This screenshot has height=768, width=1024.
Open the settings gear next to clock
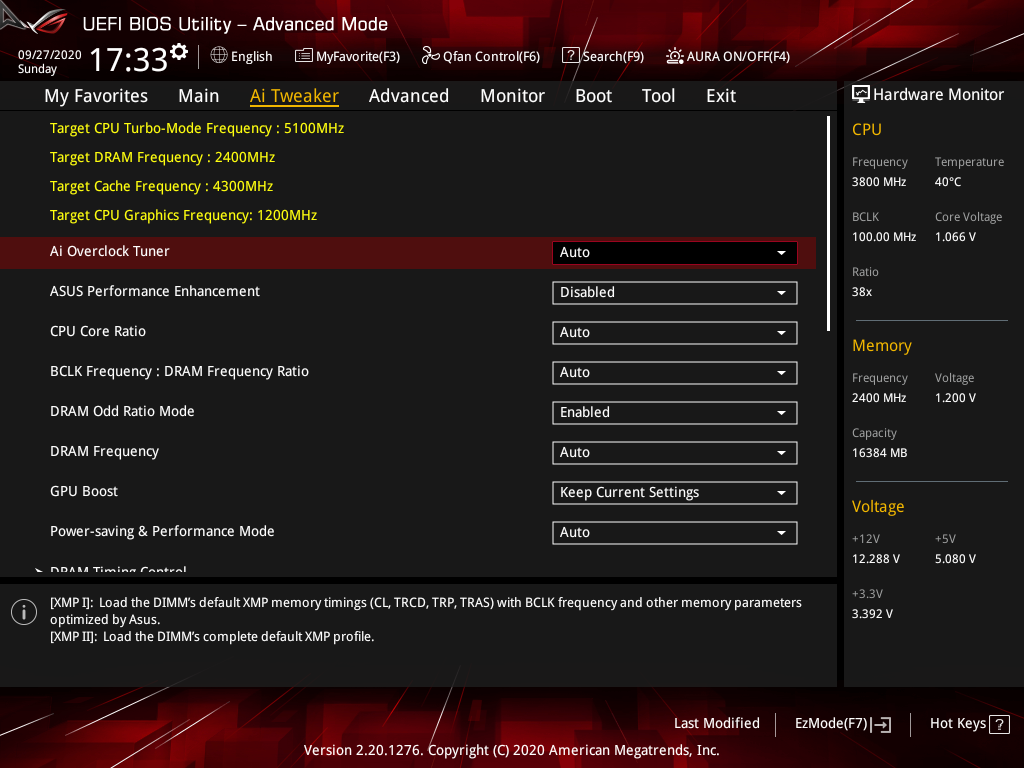(x=179, y=52)
